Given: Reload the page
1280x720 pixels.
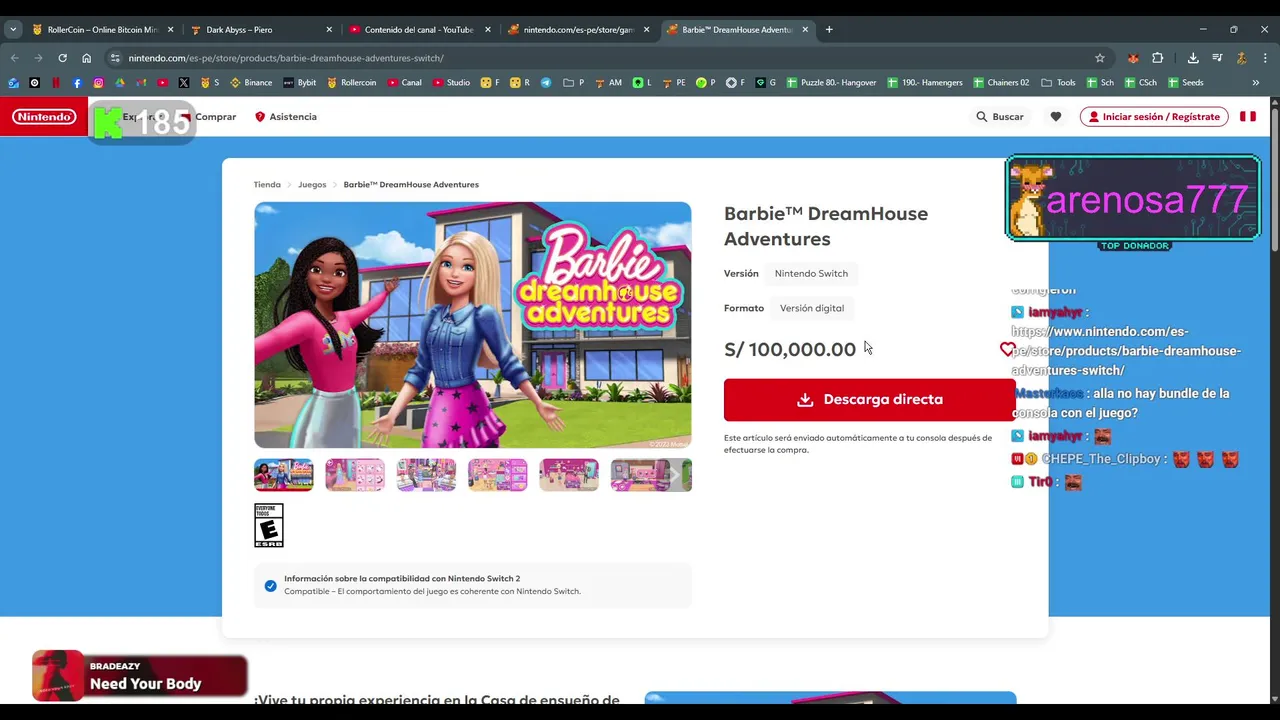Looking at the screenshot, I should 62,58.
